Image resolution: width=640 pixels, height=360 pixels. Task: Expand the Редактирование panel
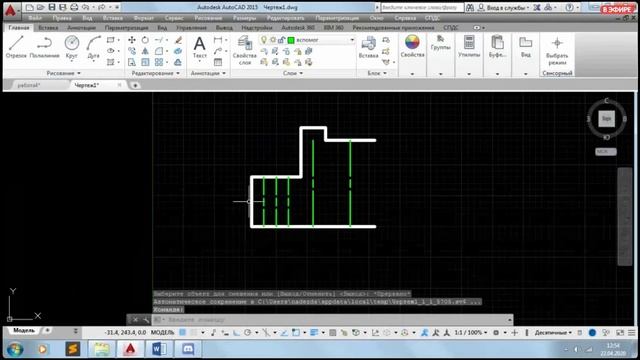click(x=156, y=73)
